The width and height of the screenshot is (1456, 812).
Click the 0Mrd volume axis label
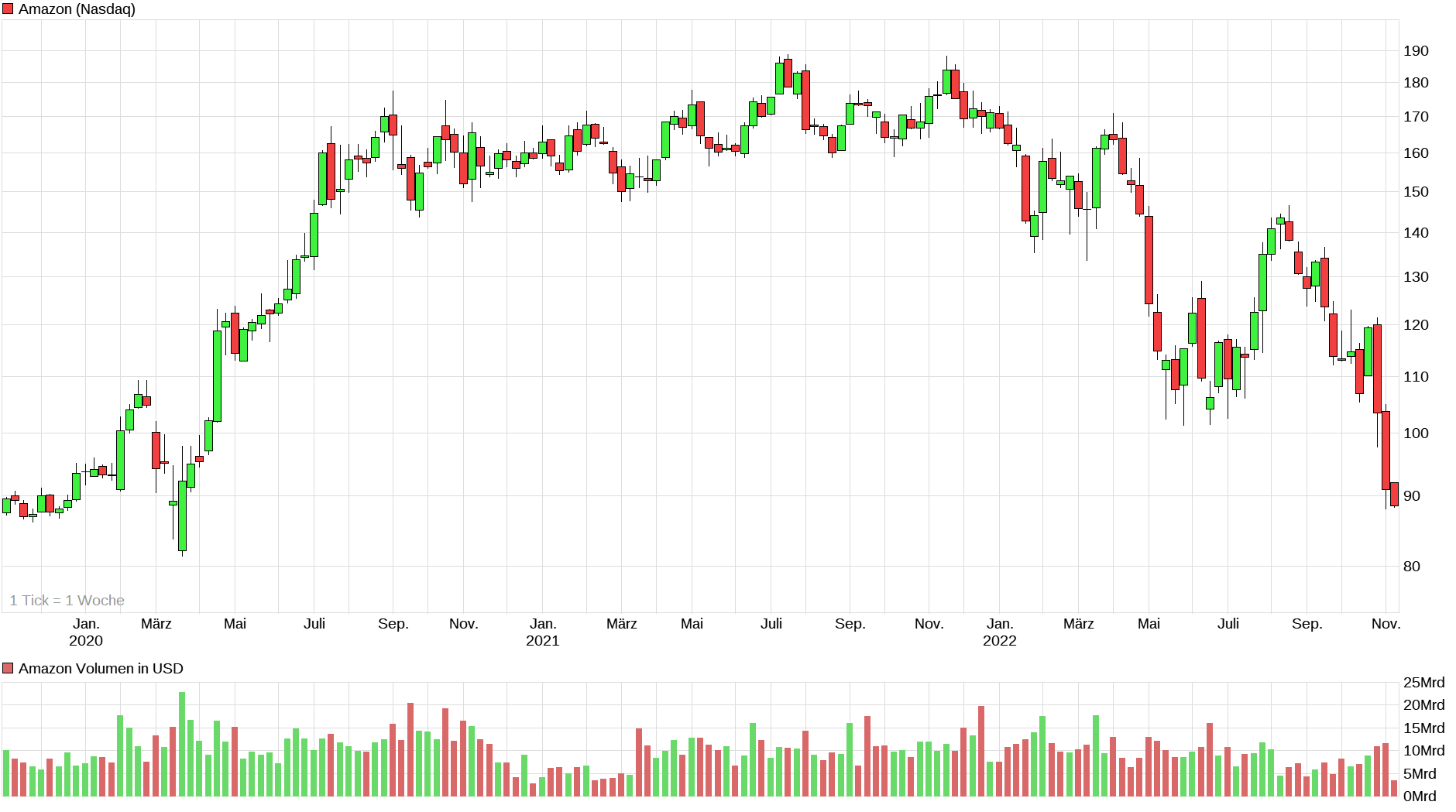click(1420, 797)
